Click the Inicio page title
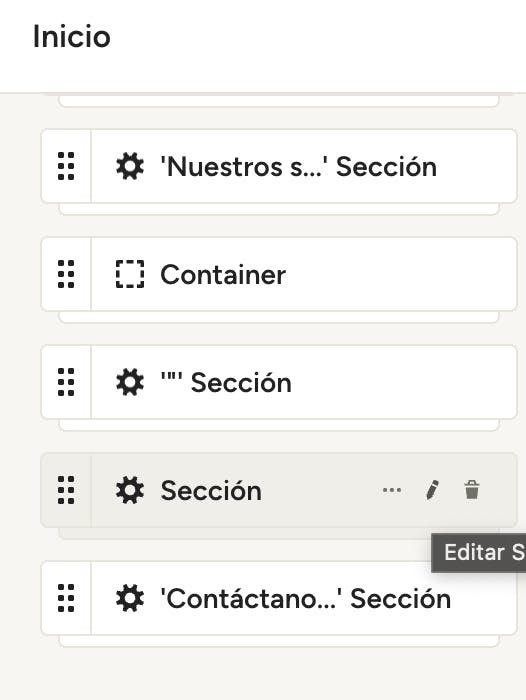This screenshot has width=526, height=700. tap(71, 36)
